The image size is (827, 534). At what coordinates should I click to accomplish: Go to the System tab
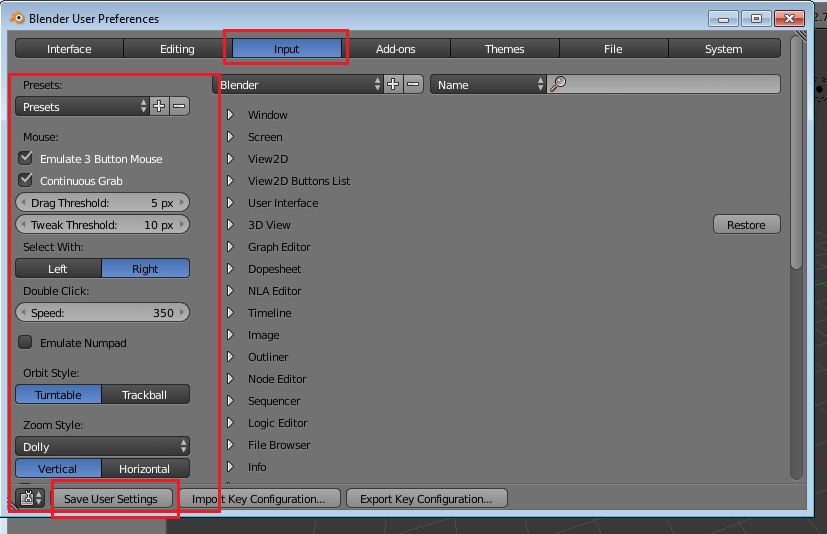click(724, 49)
